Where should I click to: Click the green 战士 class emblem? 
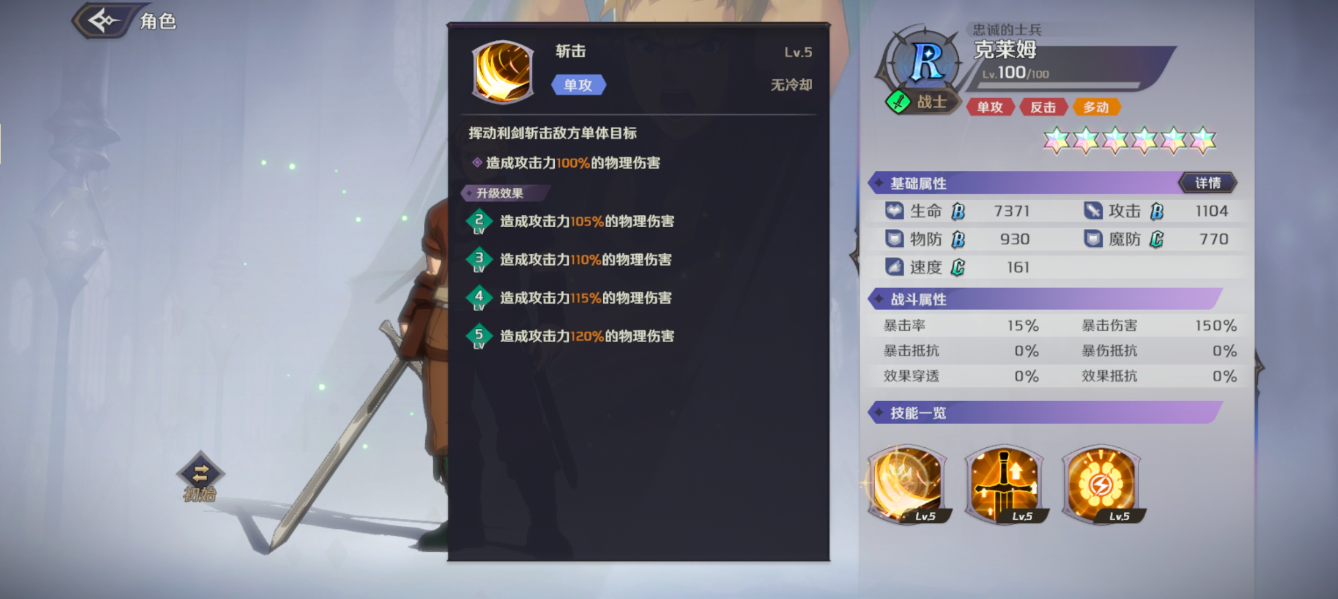[899, 101]
